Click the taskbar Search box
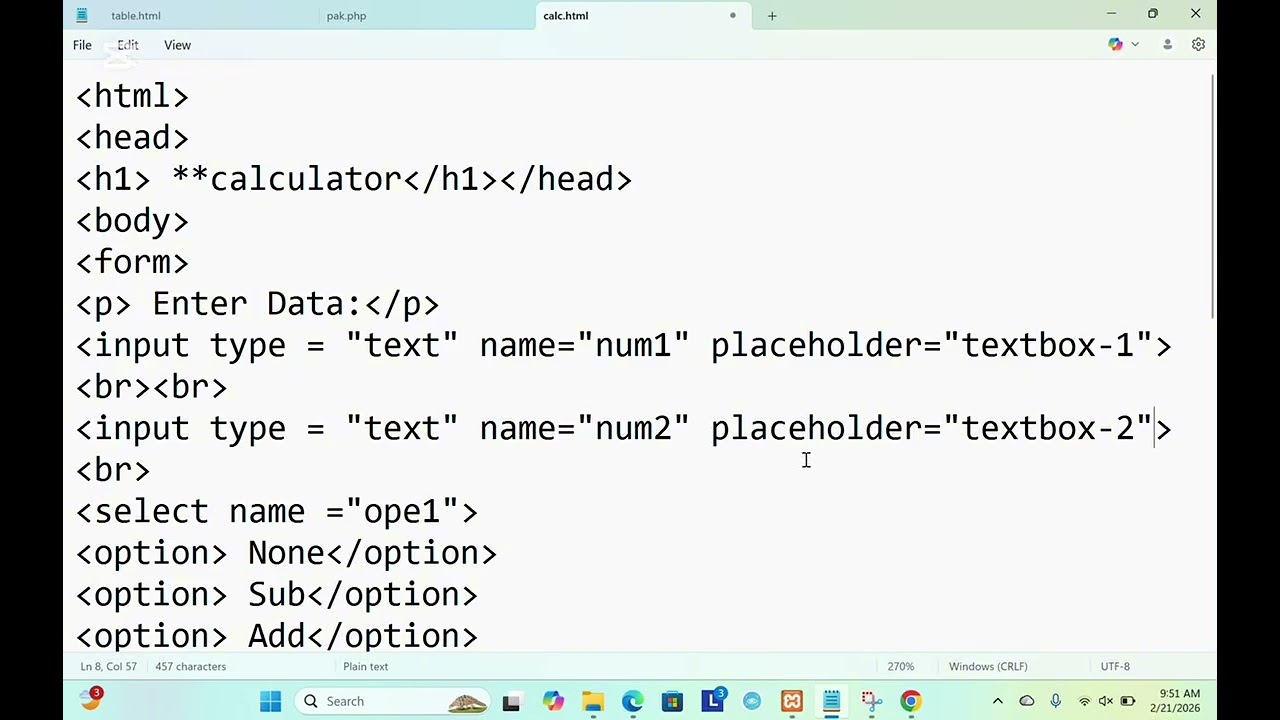The image size is (1280, 720). pos(393,702)
